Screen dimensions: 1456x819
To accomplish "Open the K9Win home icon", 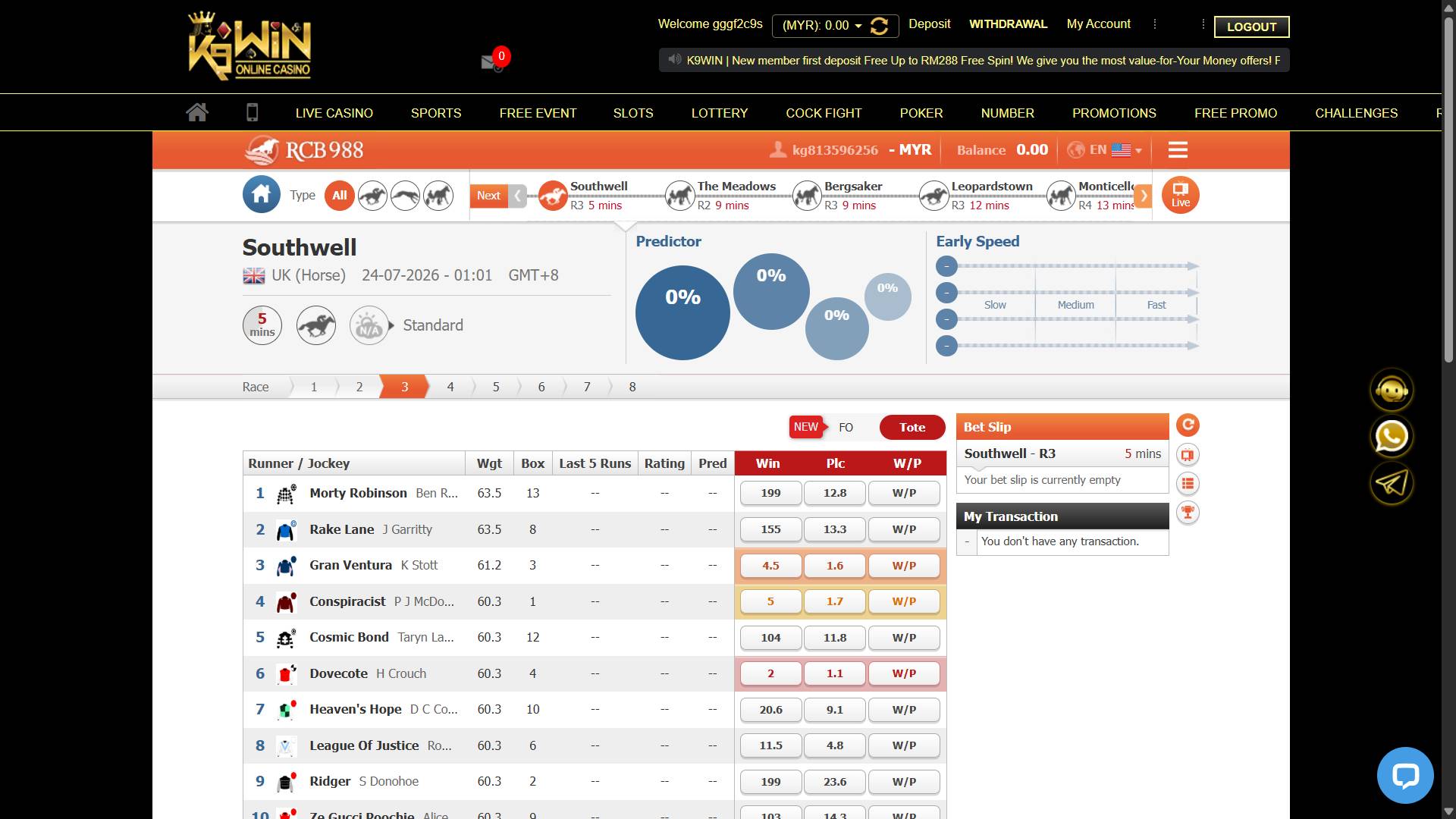I will click(197, 112).
